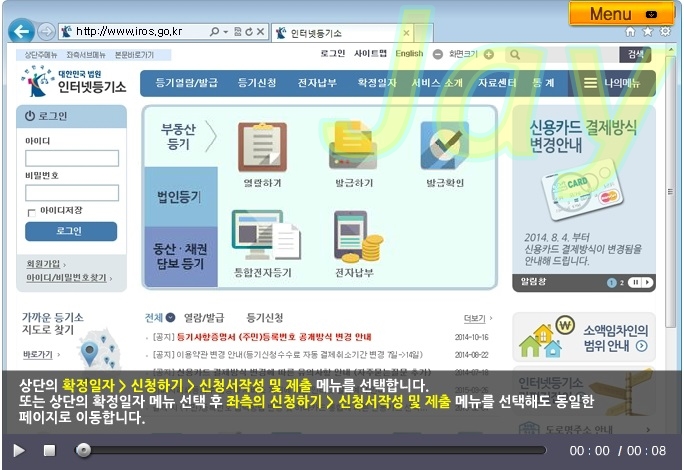
Task: Open the Menu dropdown button
Action: click(621, 14)
